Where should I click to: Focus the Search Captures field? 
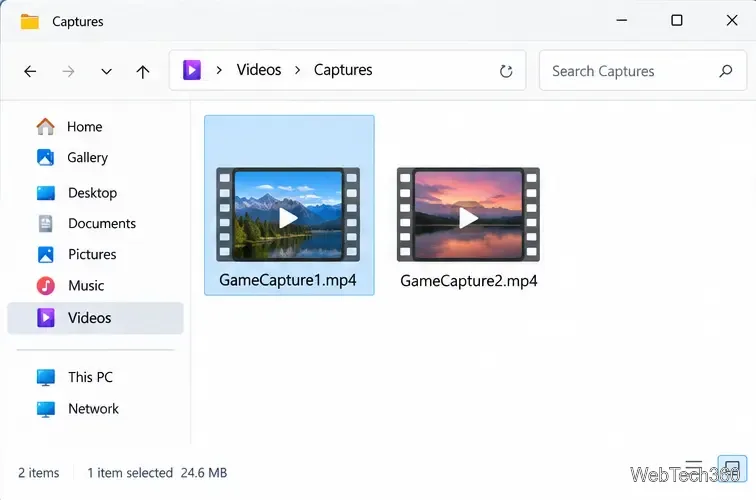643,70
